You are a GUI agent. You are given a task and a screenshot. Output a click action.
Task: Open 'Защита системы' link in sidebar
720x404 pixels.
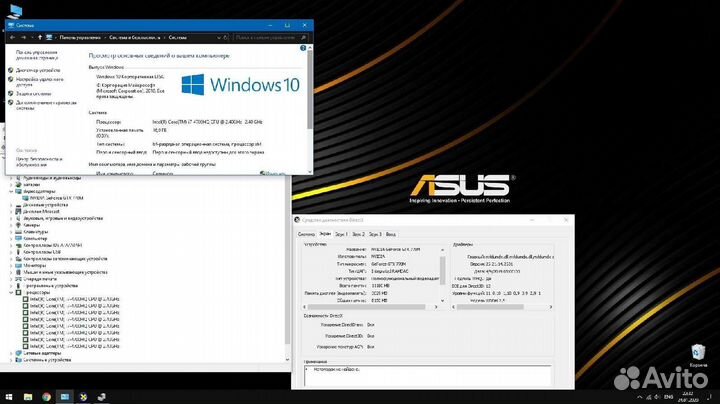click(x=33, y=94)
